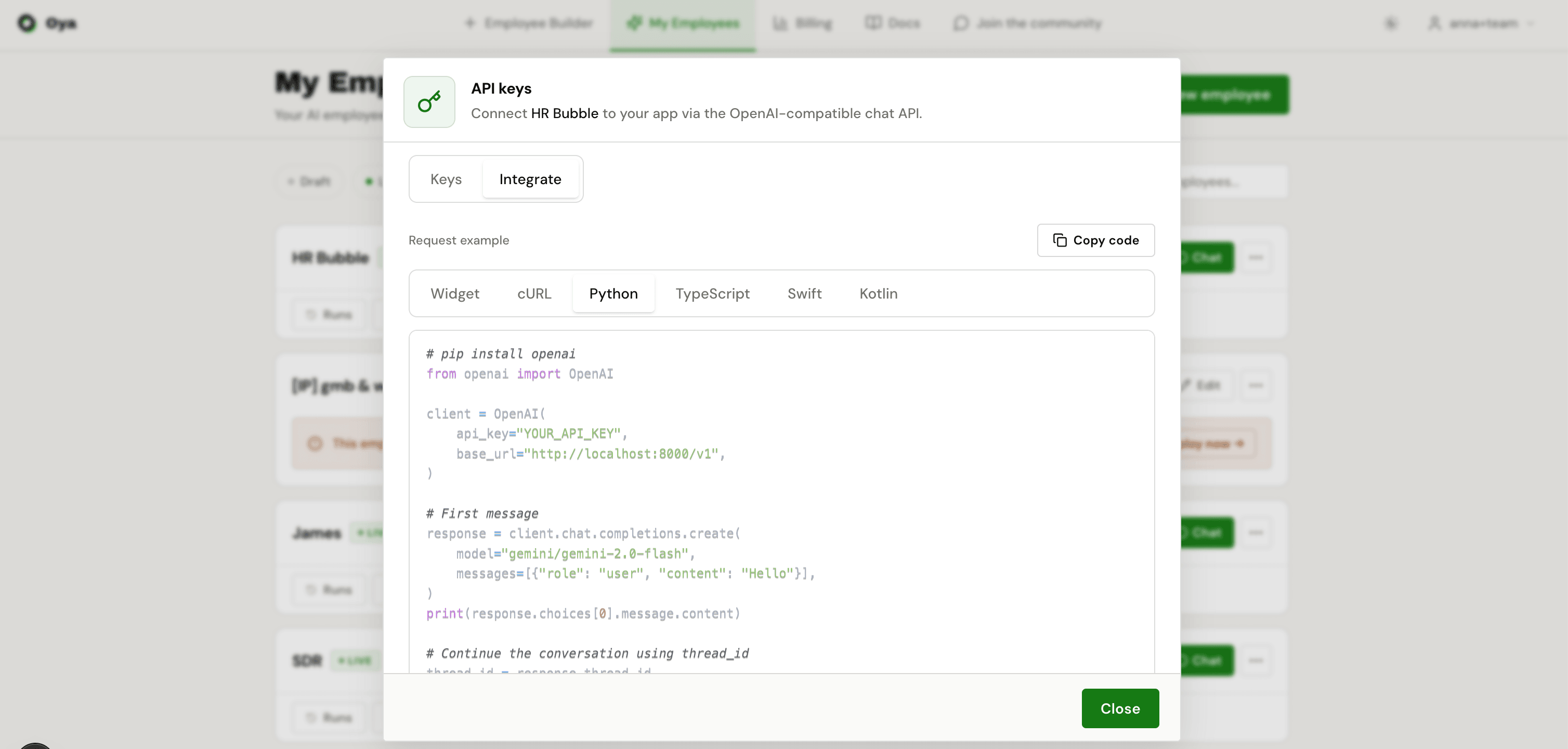Click the Join the community speech bubble icon
1568x749 pixels.
point(961,24)
